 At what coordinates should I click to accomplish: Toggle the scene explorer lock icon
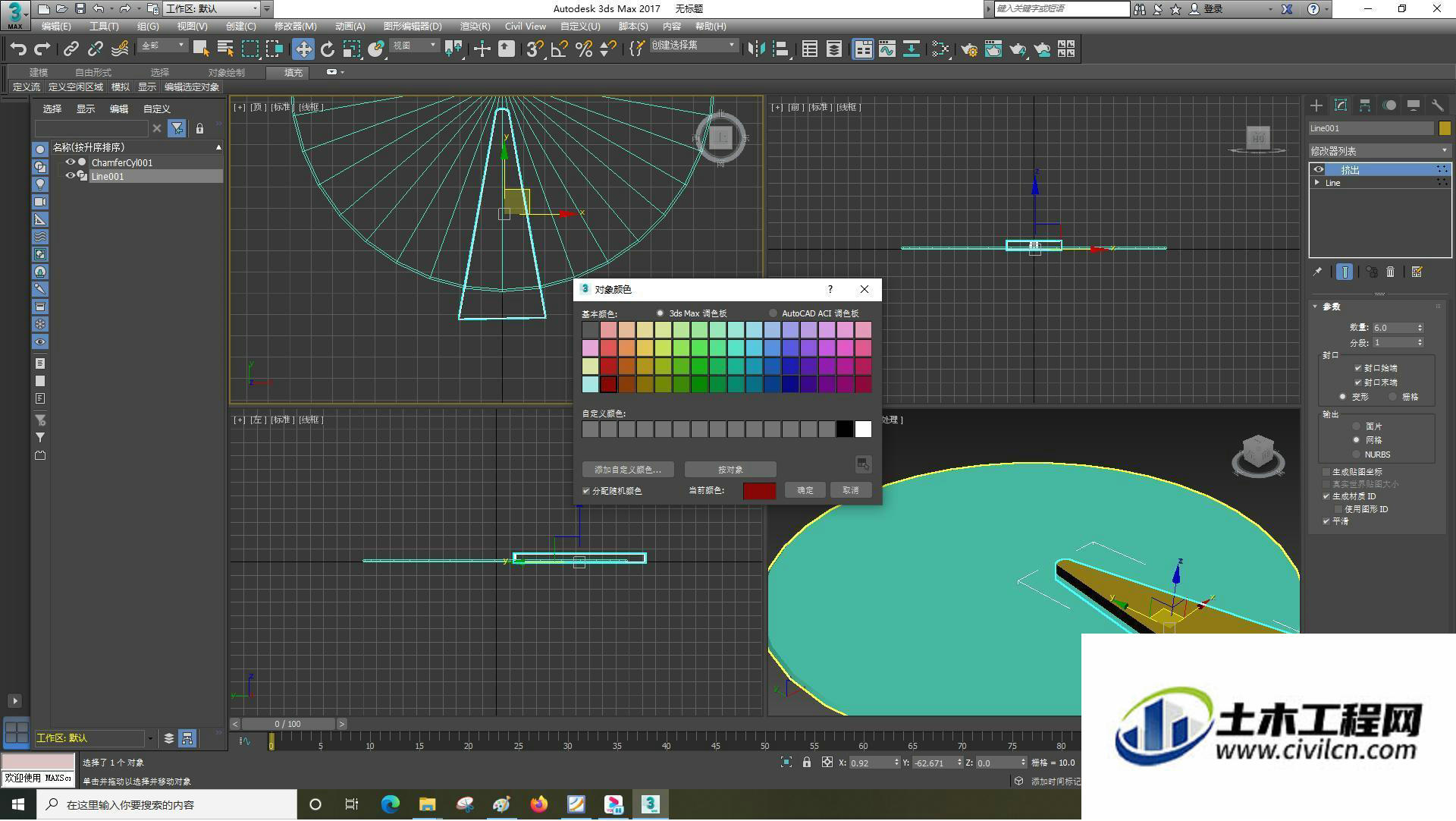pos(199,128)
